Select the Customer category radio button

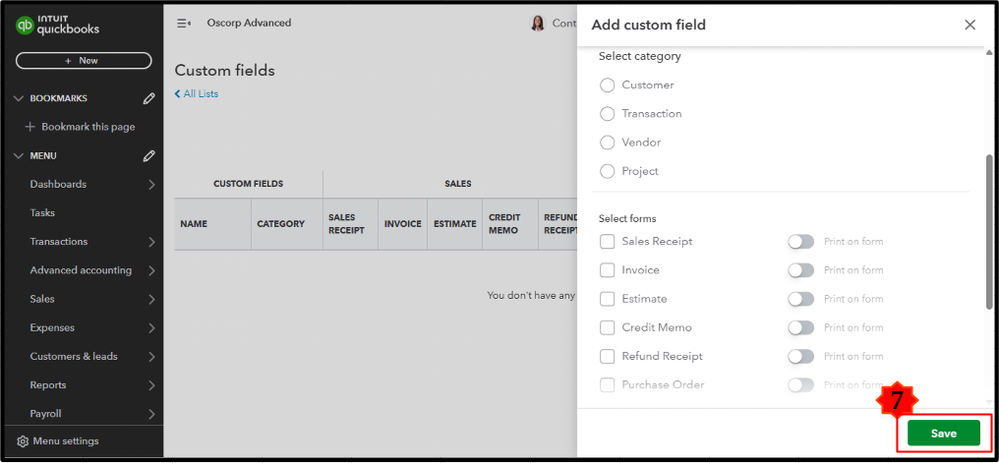[607, 85]
